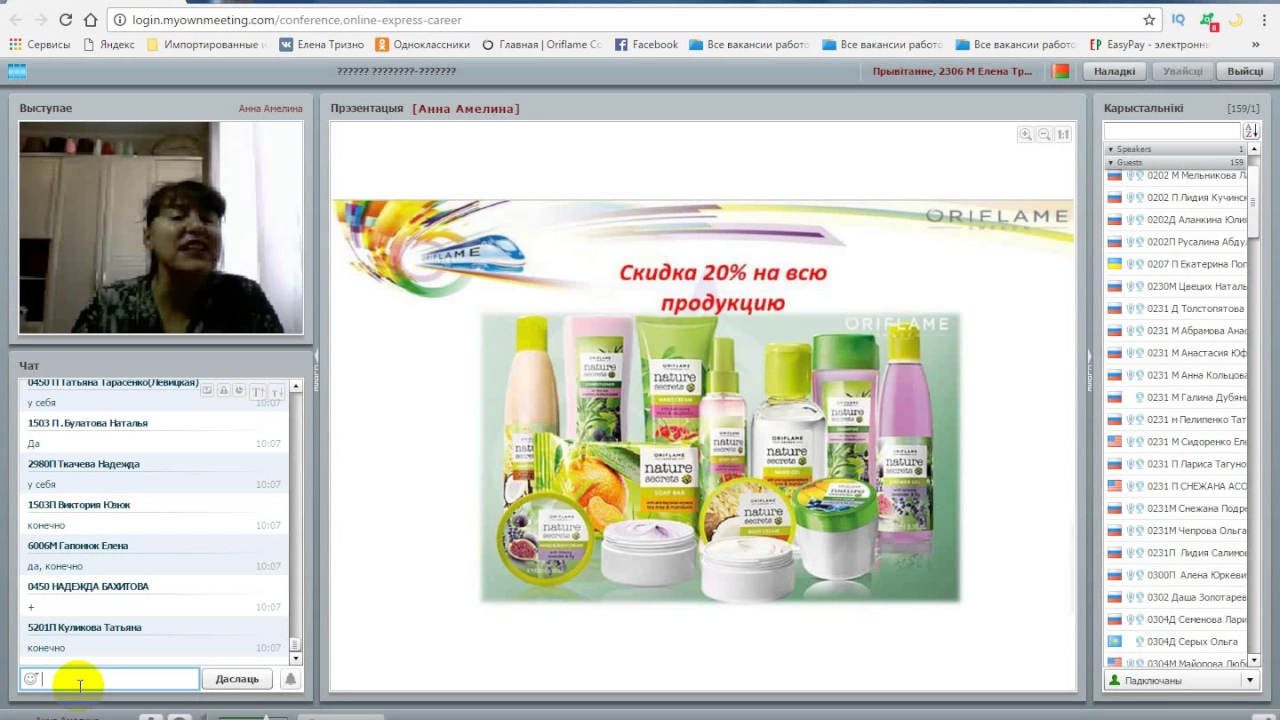1280x720 pixels.
Task: Increase chat text size icon
Action: point(258,391)
